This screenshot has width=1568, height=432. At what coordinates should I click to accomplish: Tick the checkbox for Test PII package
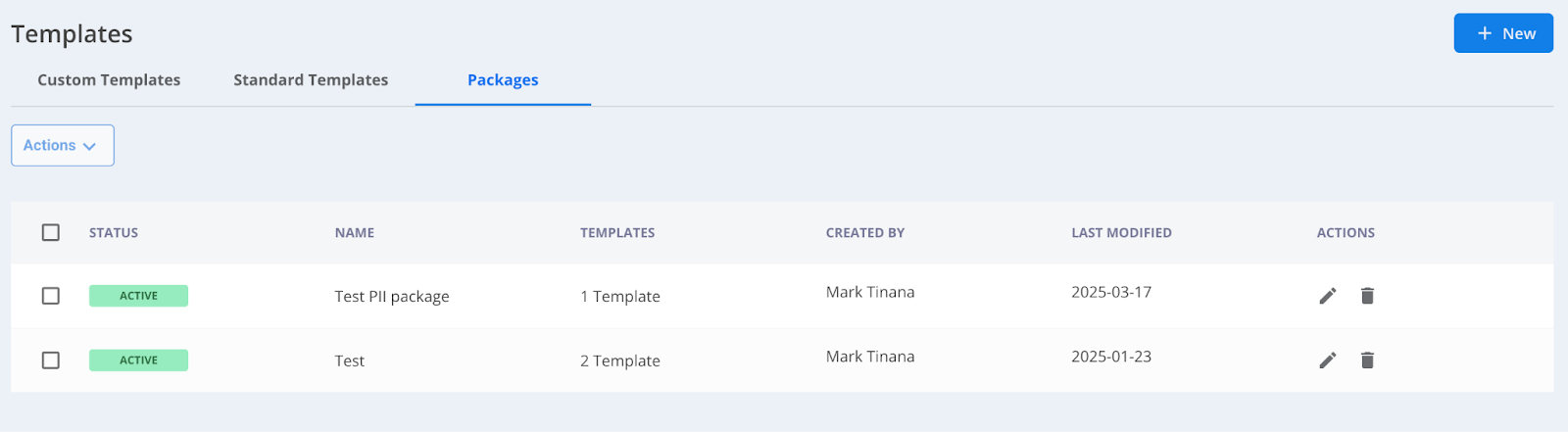(x=51, y=296)
